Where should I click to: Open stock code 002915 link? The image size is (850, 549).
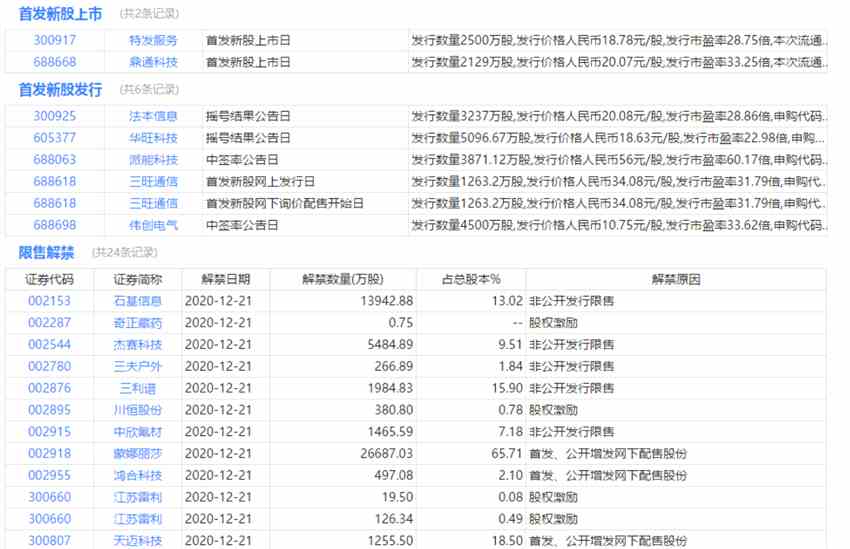[x=49, y=431]
